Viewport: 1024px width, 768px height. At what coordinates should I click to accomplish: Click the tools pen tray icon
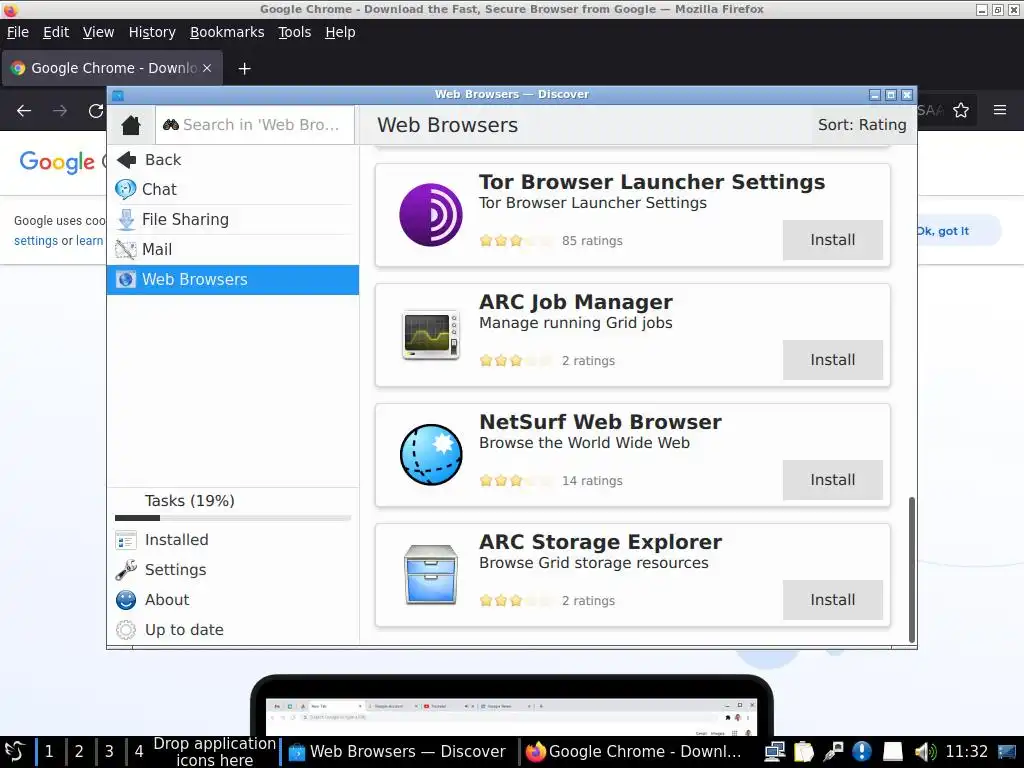coord(833,752)
